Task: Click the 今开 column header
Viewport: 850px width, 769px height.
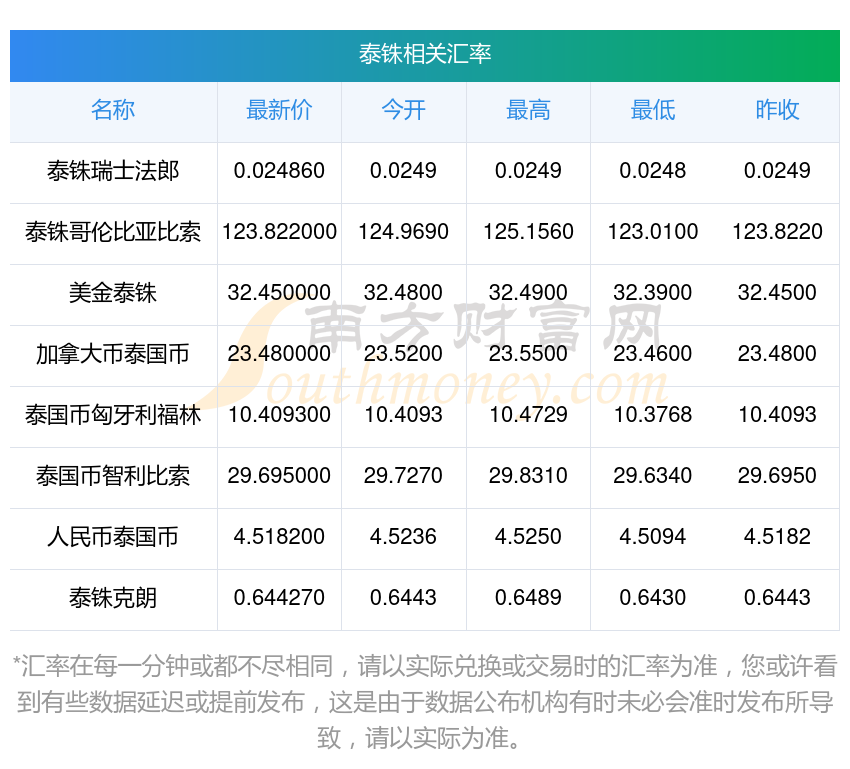Action: pos(403,110)
